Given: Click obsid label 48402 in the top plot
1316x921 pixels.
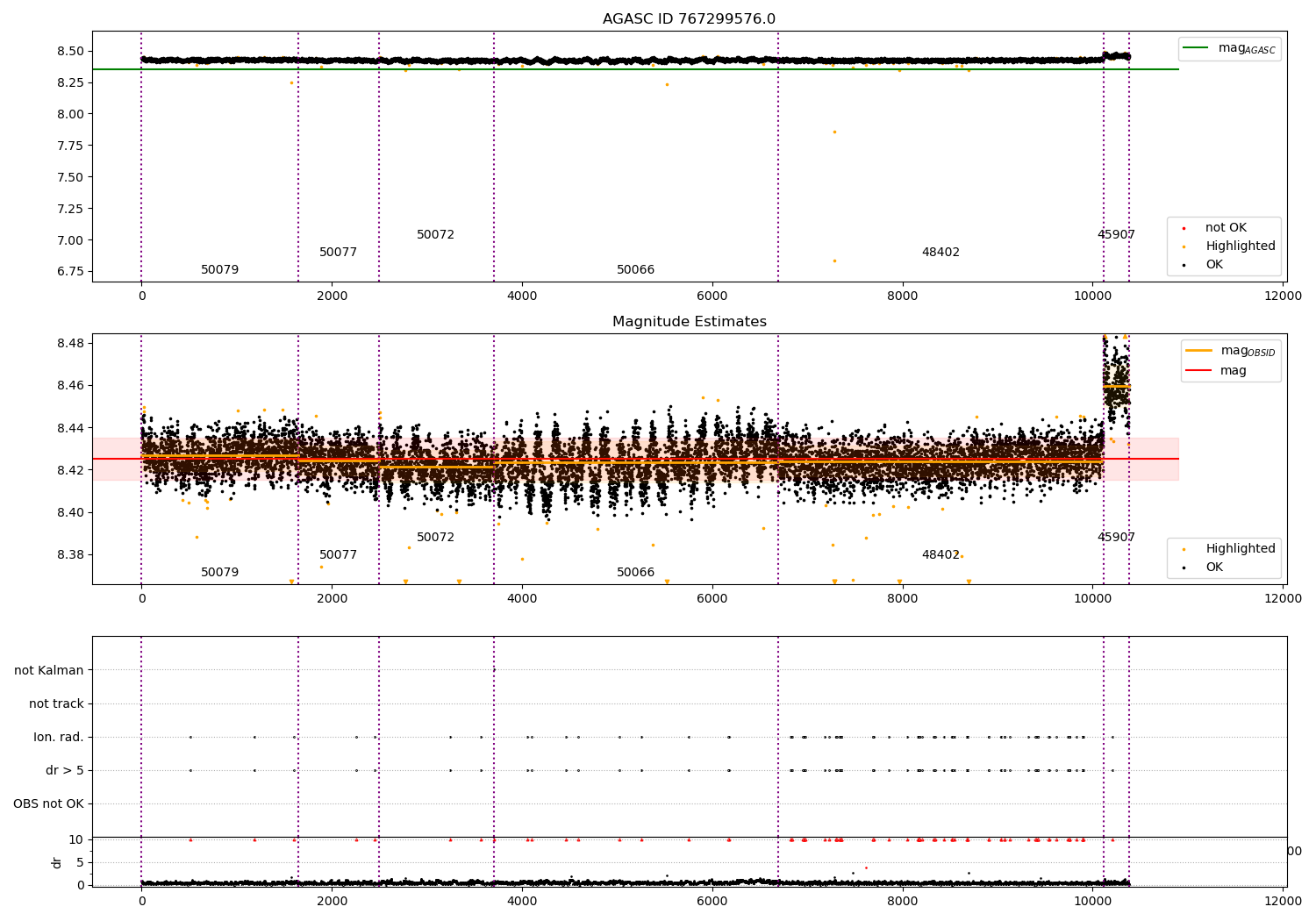Looking at the screenshot, I should (x=941, y=253).
